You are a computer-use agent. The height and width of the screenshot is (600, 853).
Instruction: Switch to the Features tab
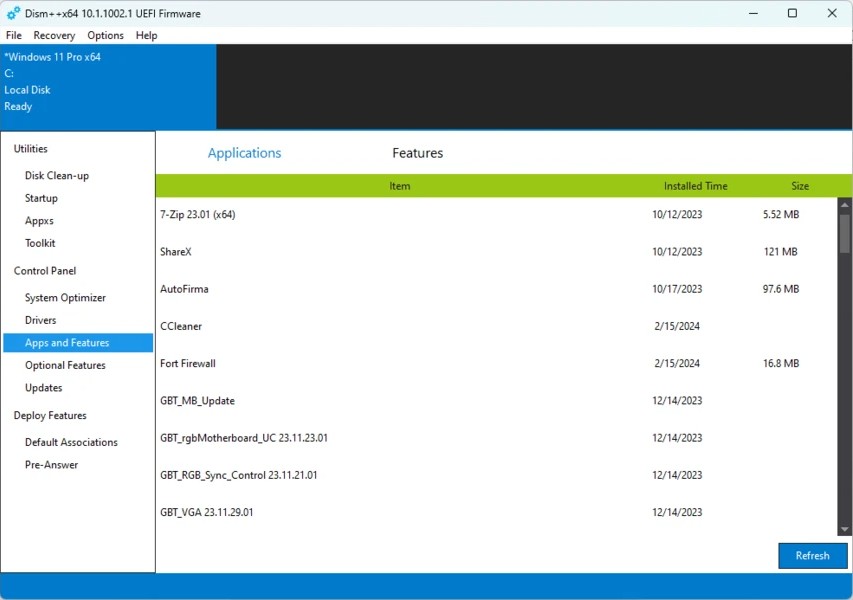(x=417, y=153)
